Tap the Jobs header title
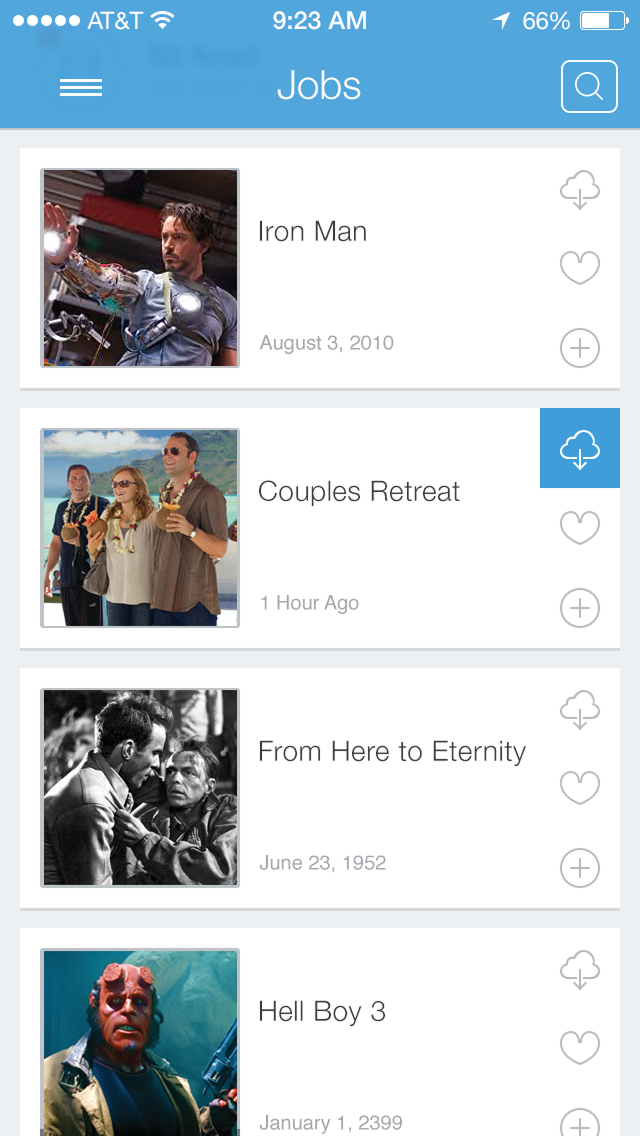Screen dimensions: 640x1136 319,86
